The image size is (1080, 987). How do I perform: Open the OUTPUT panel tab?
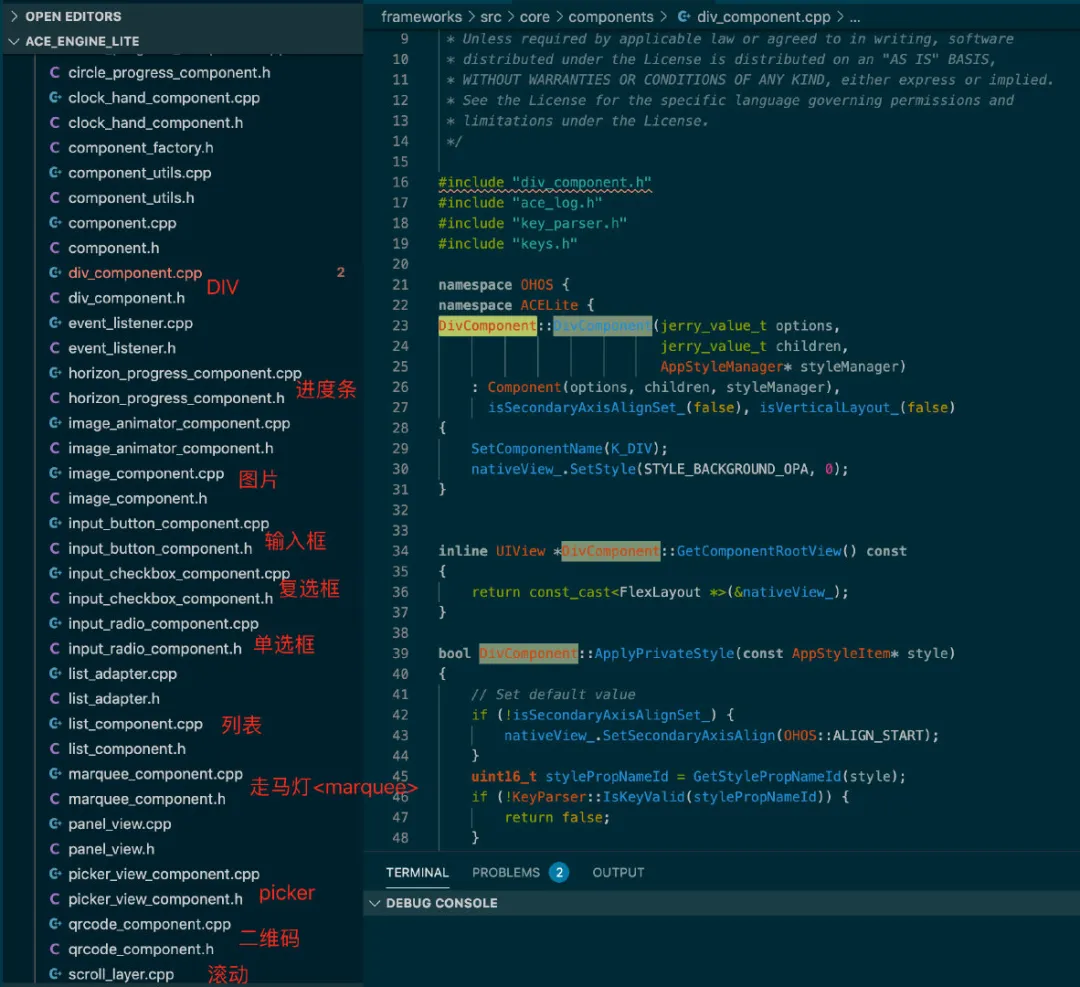coord(618,873)
